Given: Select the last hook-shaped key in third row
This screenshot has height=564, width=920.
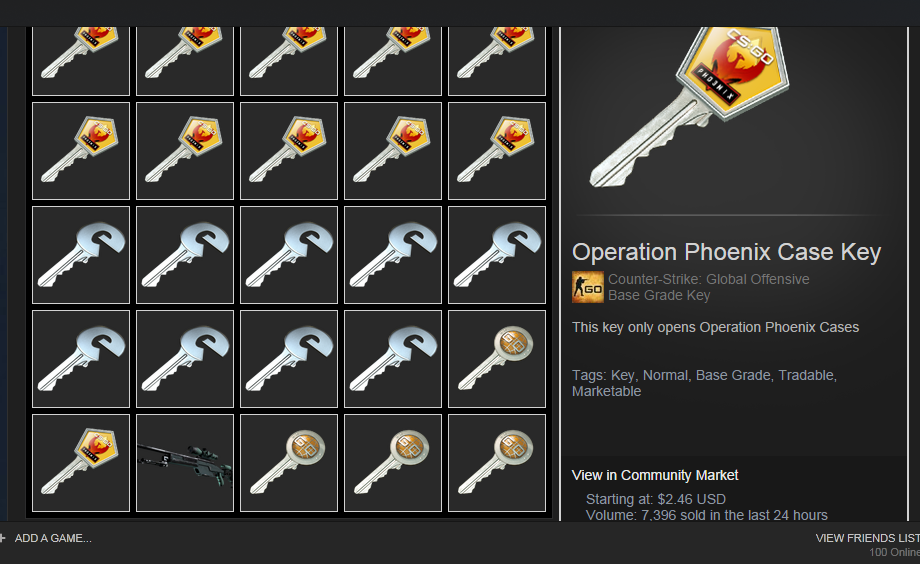Looking at the screenshot, I should [x=497, y=255].
